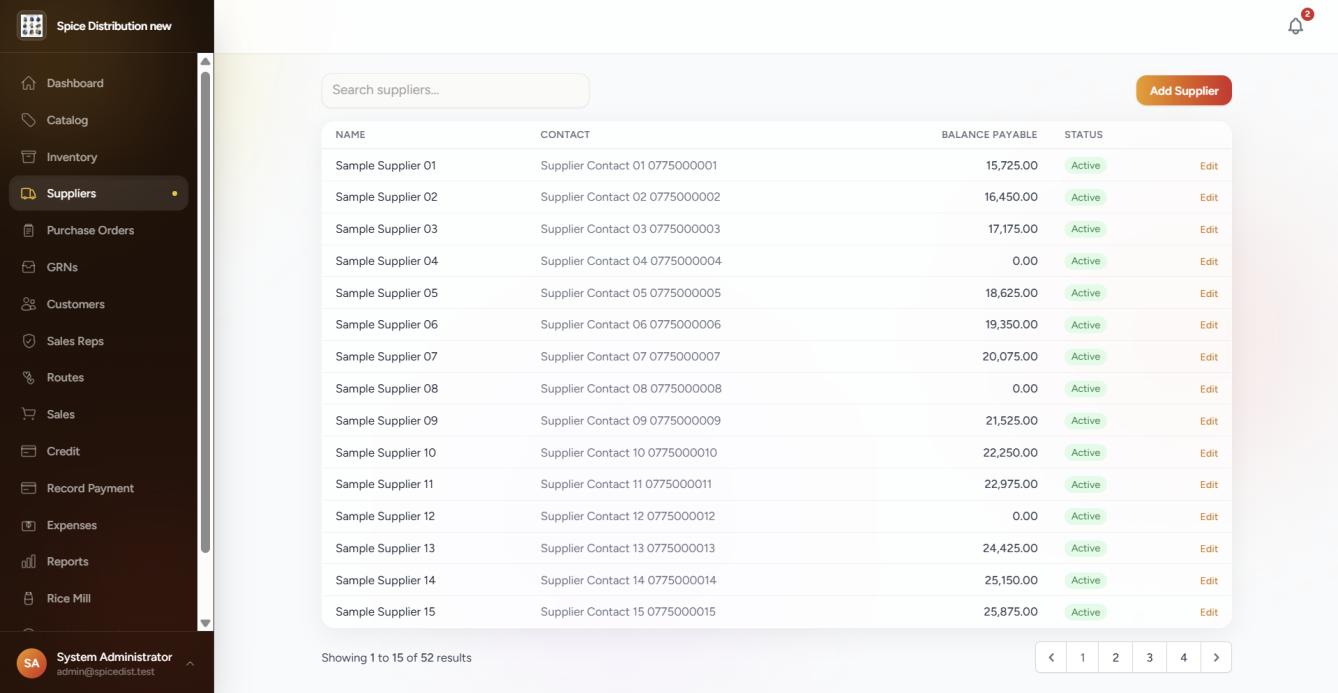Jump to results page 2
Screen dimensions: 1338x693
[1115, 657]
